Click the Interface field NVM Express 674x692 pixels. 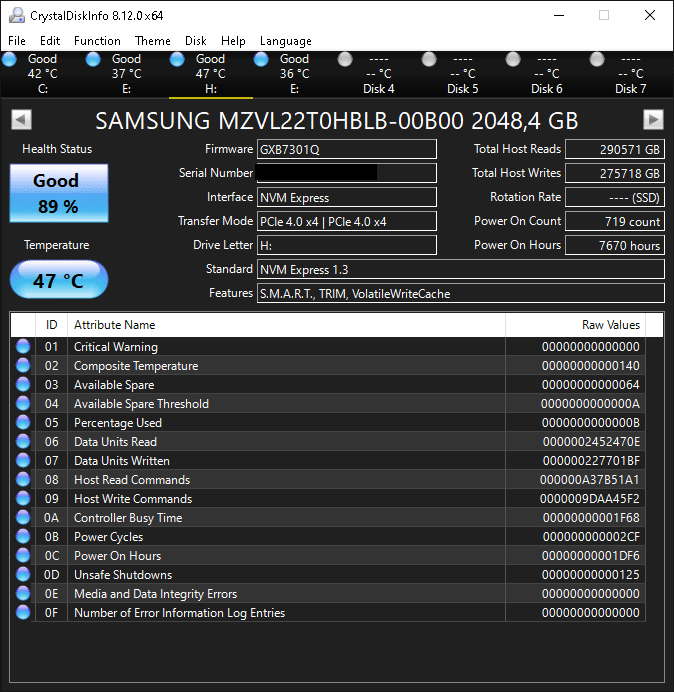tap(347, 197)
